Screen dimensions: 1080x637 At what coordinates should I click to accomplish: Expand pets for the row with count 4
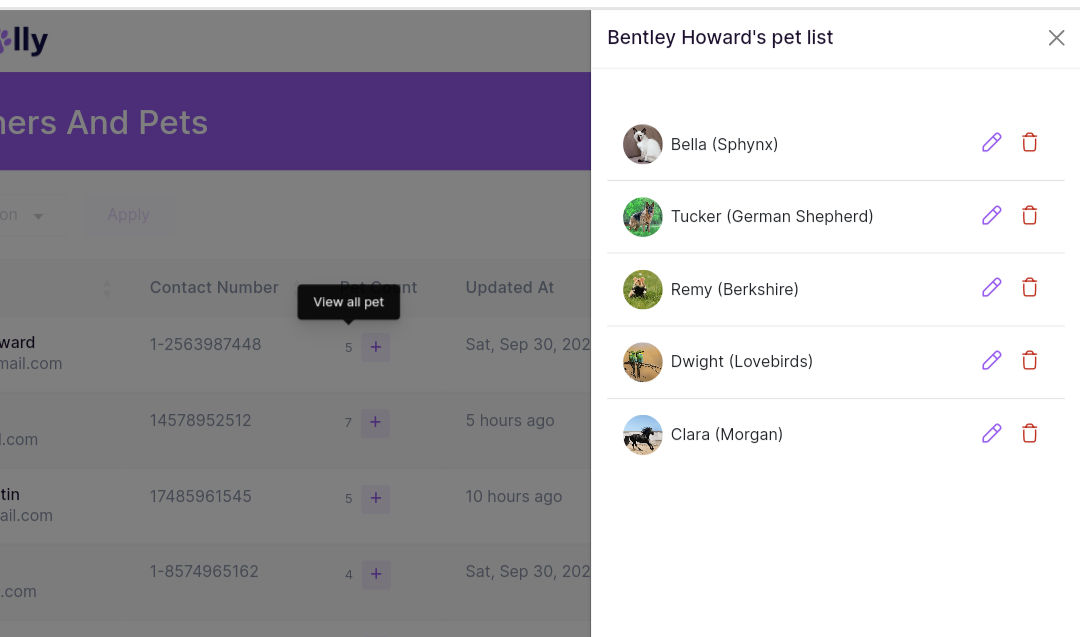(375, 574)
